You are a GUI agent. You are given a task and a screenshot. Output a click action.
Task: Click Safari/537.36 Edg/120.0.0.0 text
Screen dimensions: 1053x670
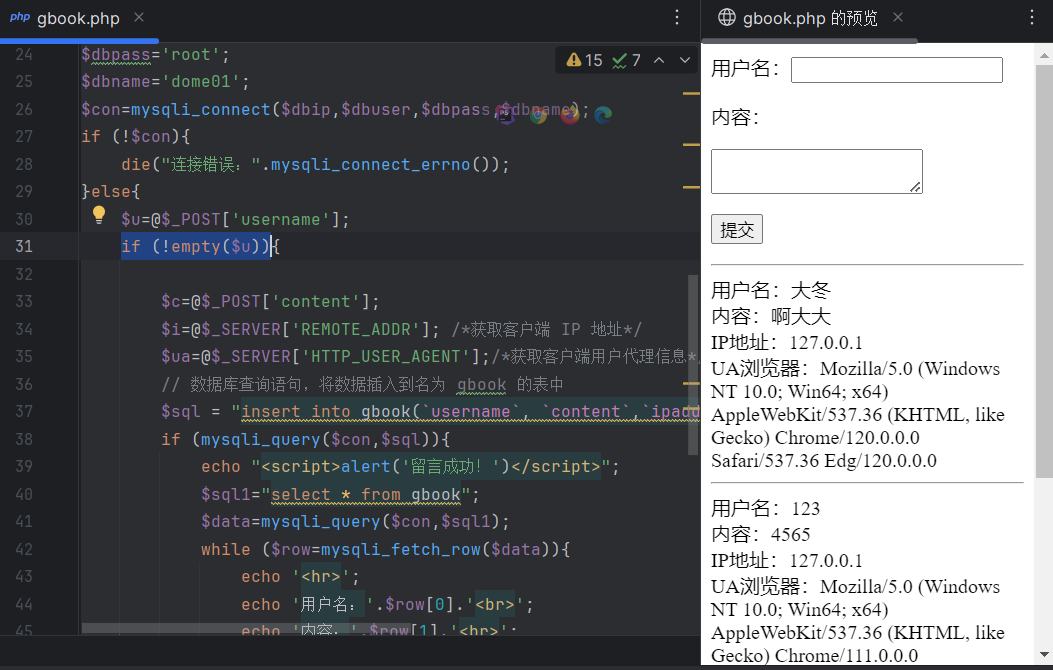pyautogui.click(x=824, y=461)
